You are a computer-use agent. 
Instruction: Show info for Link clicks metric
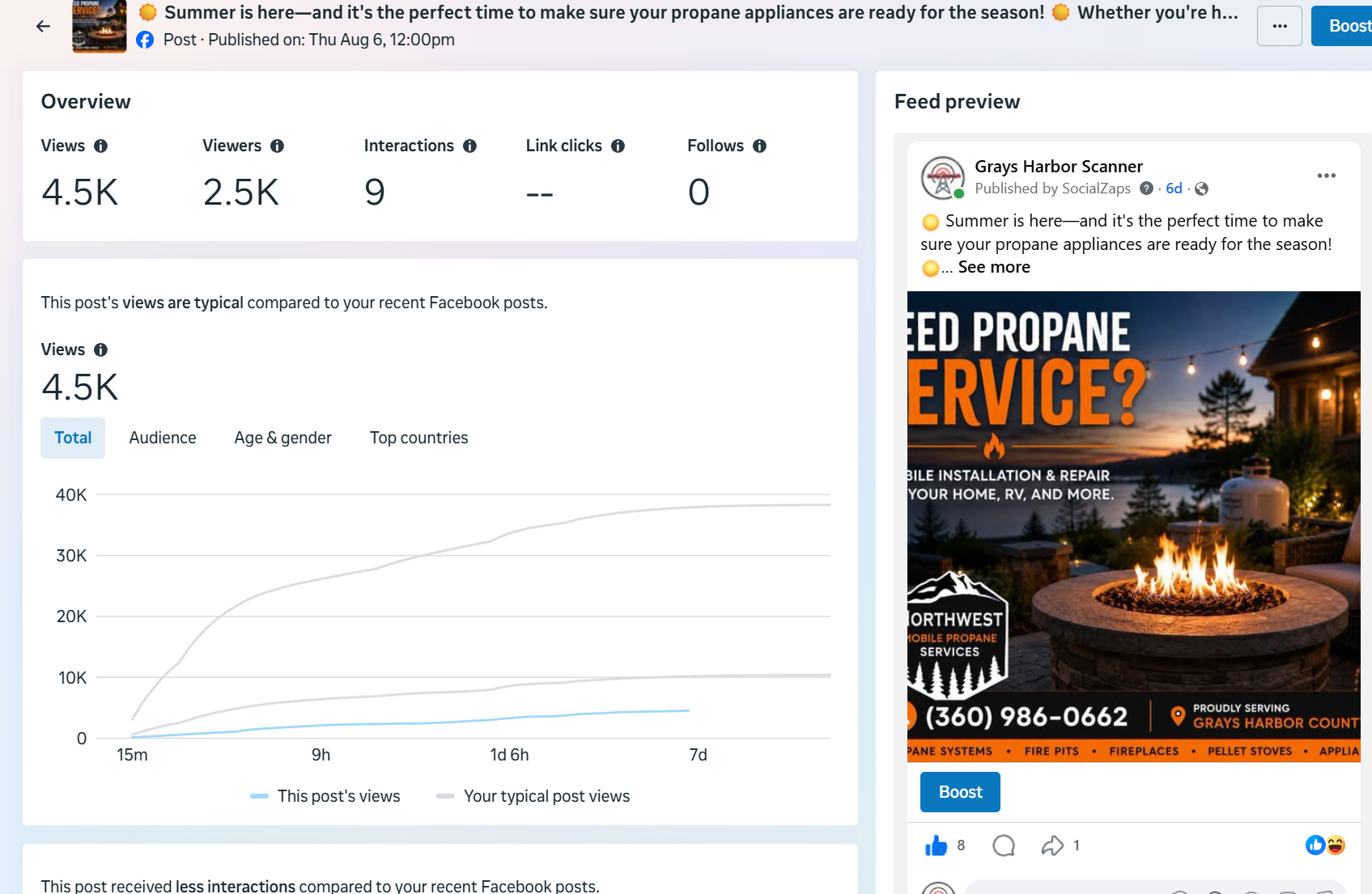click(x=618, y=146)
